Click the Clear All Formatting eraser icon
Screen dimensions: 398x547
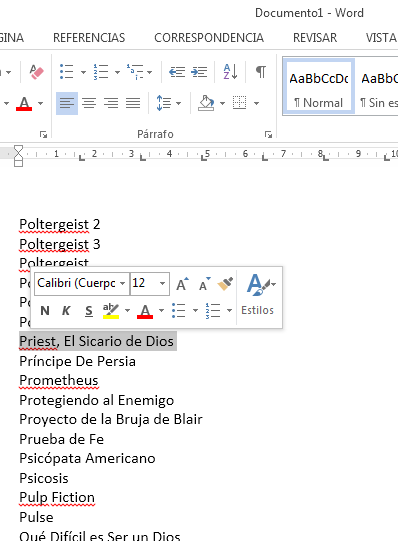pos(37,72)
